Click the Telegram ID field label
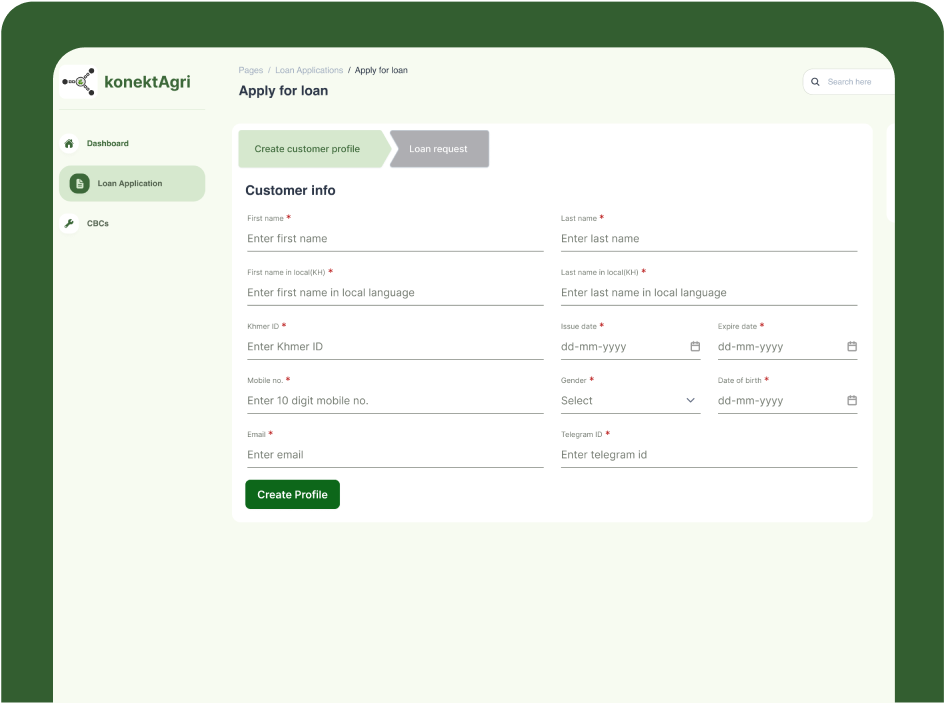The image size is (944, 703). 582,435
